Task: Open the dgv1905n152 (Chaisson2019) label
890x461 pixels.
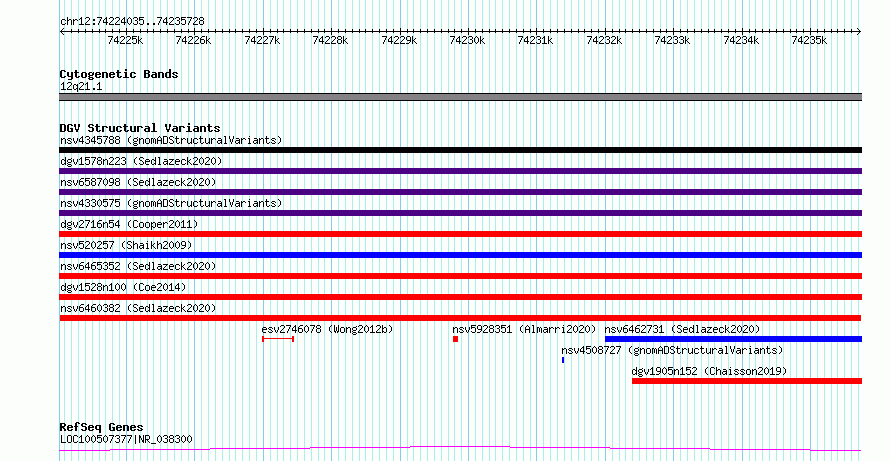Action: pos(710,371)
